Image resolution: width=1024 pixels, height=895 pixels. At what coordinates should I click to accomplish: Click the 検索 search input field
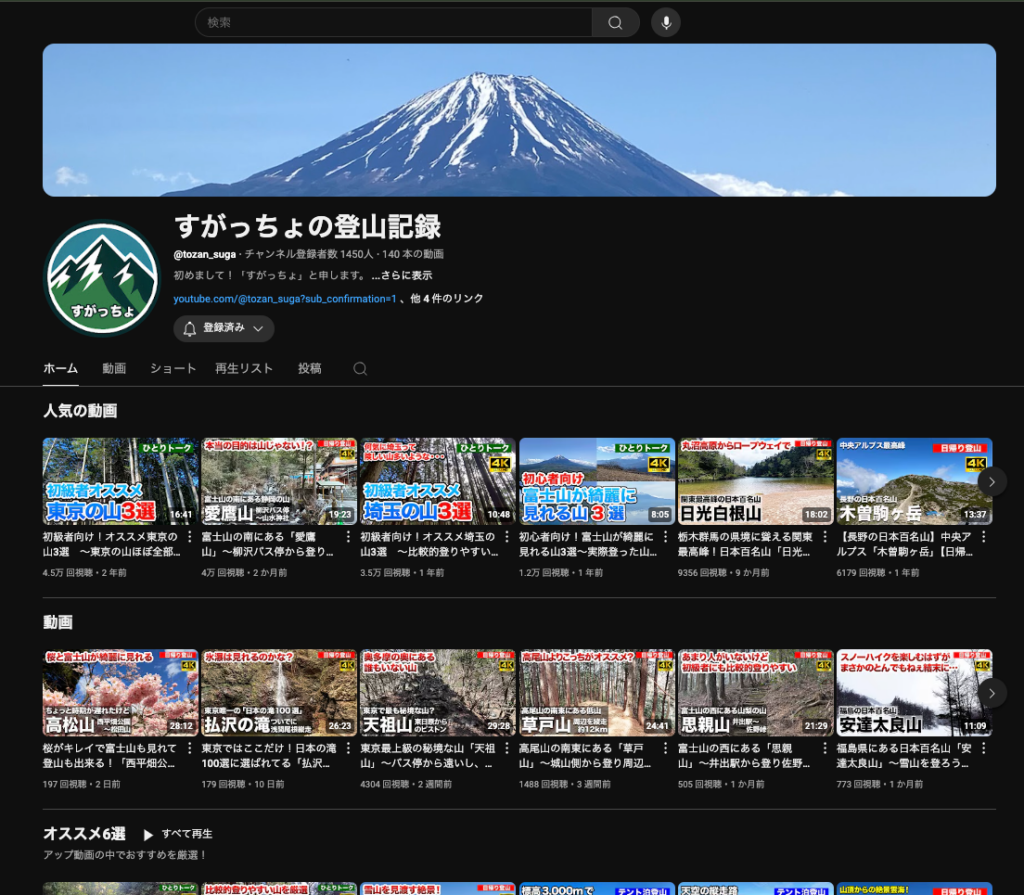[x=395, y=23]
